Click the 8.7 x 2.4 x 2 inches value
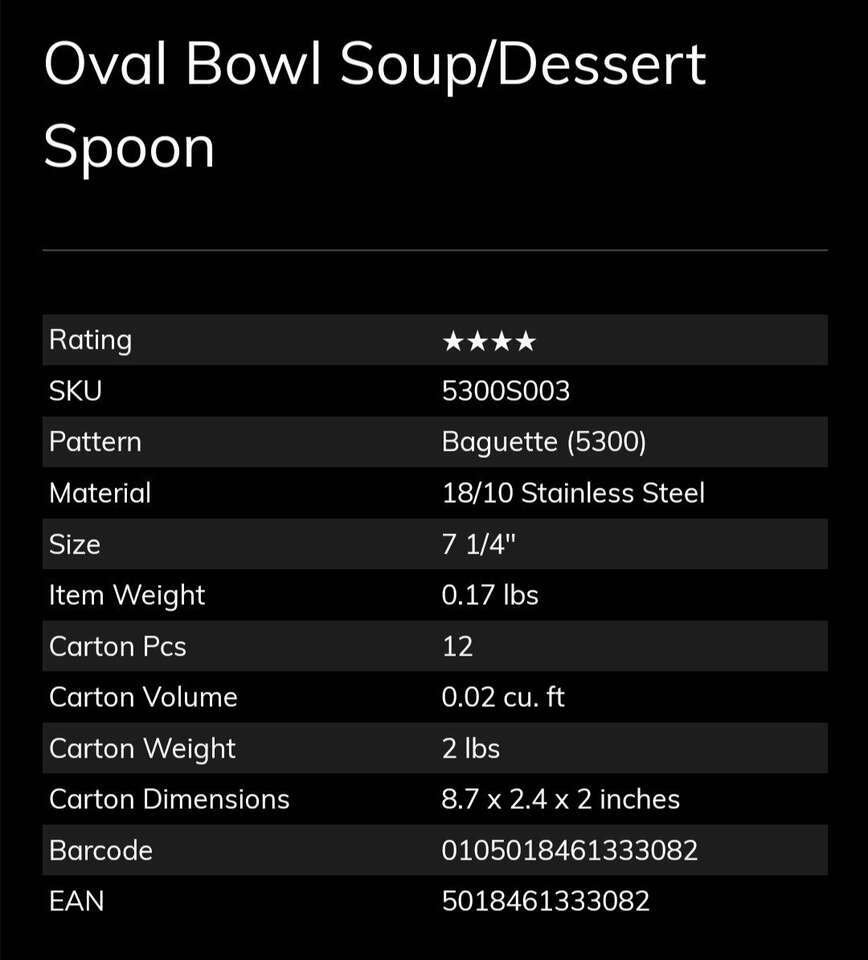This screenshot has width=868, height=960. [560, 799]
